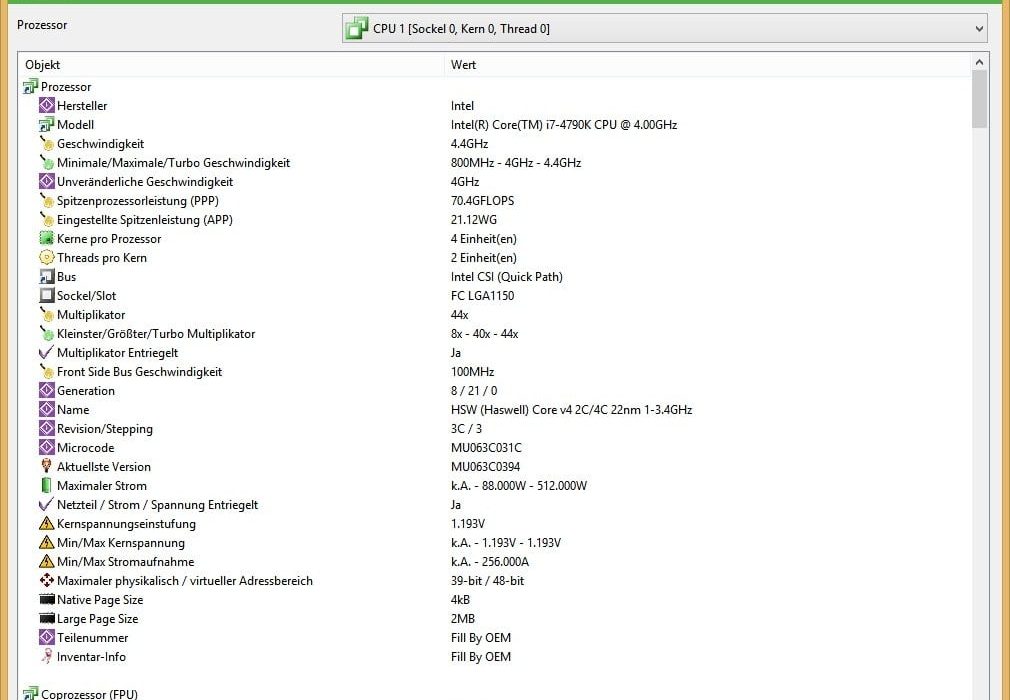Click the Wert column header
The width and height of the screenshot is (1010, 700).
coord(463,64)
